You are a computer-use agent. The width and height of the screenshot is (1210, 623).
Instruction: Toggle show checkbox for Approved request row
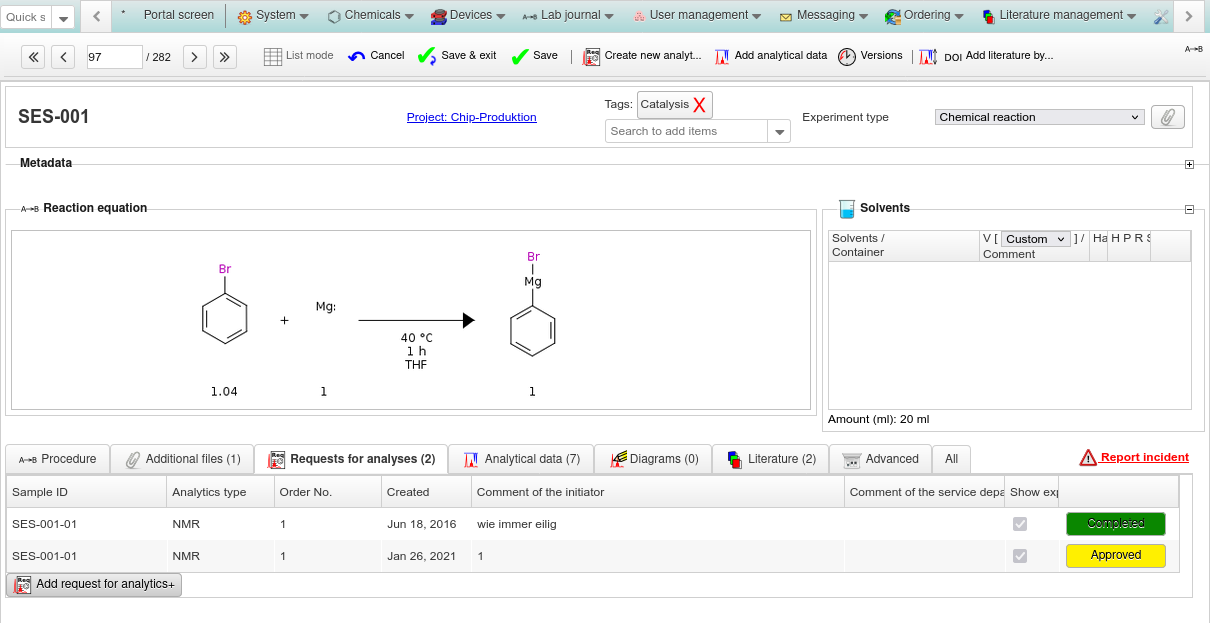pyautogui.click(x=1020, y=556)
